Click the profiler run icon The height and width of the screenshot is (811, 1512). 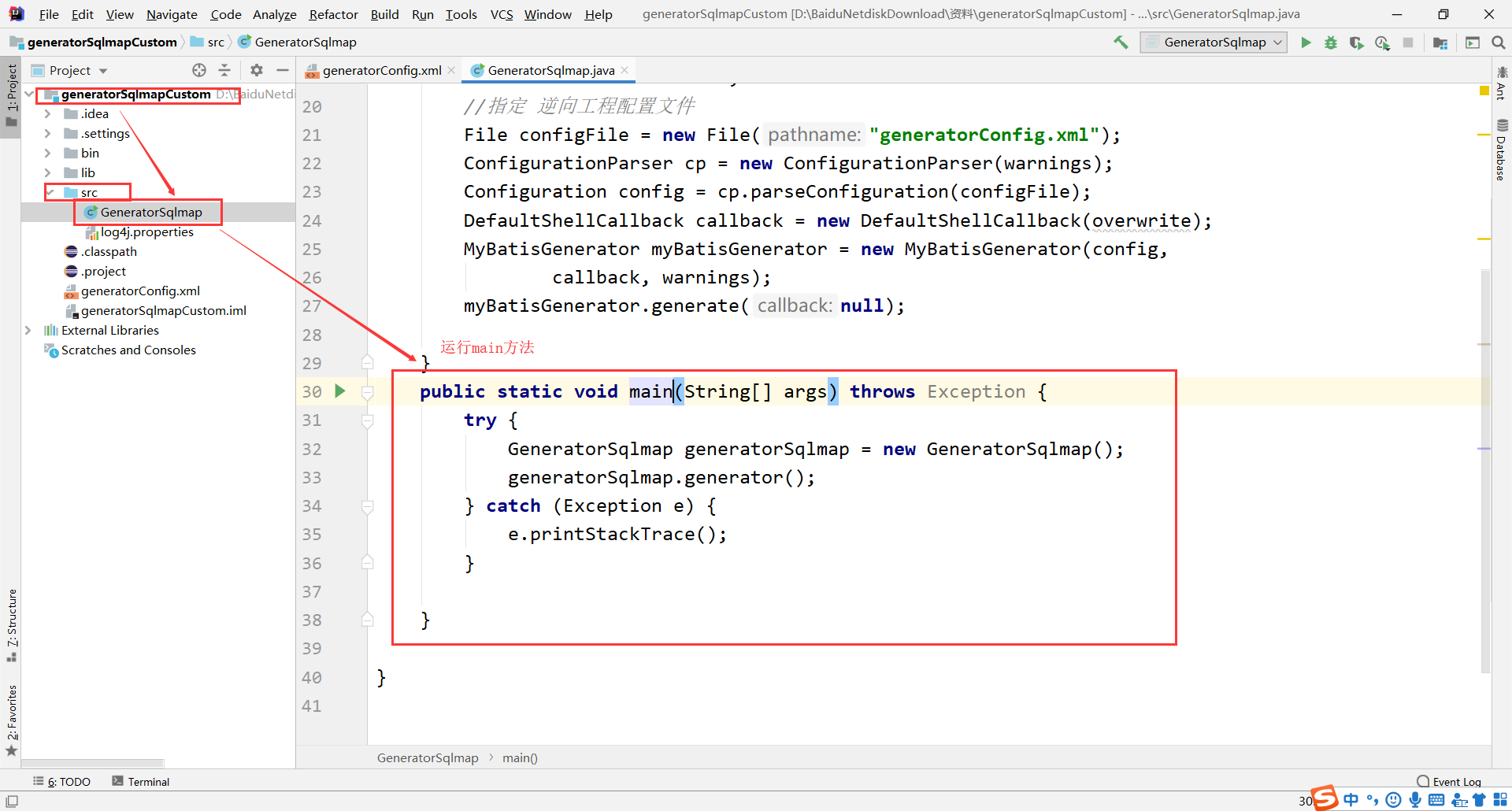(x=1382, y=43)
